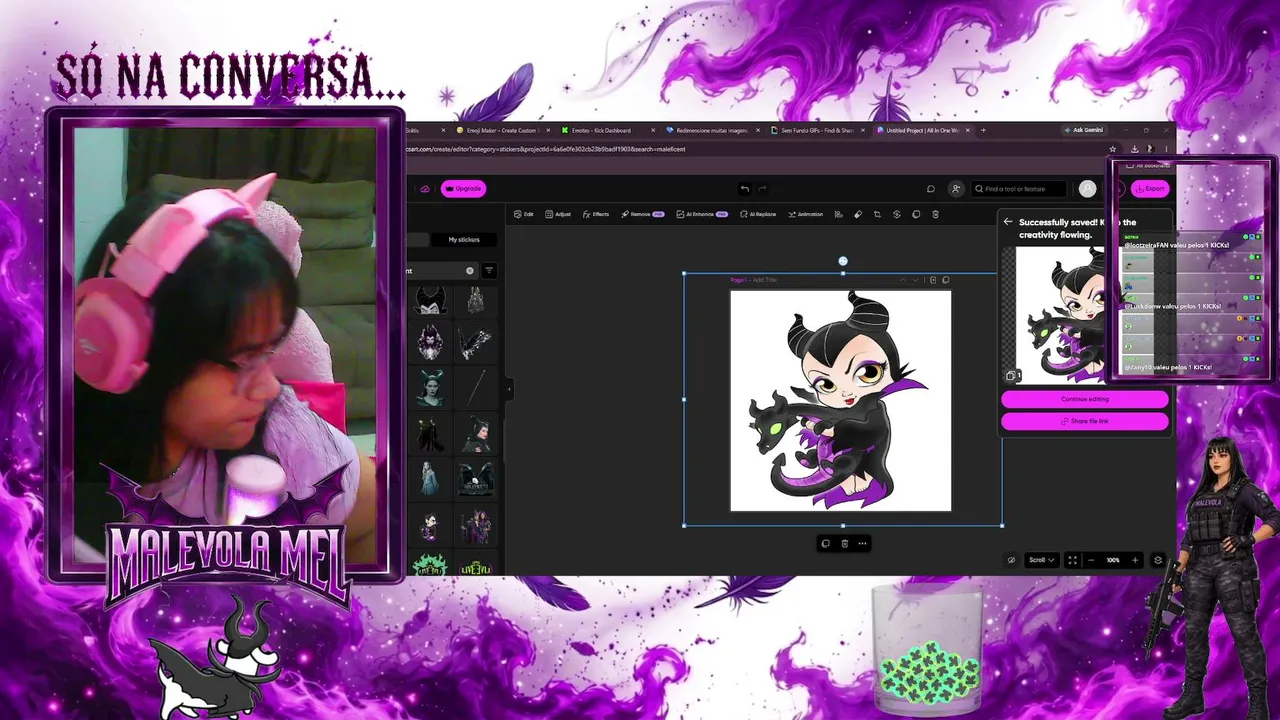Image resolution: width=1280 pixels, height=720 pixels.
Task: Select the blonde girl in blue dress sticker
Action: pos(430,478)
